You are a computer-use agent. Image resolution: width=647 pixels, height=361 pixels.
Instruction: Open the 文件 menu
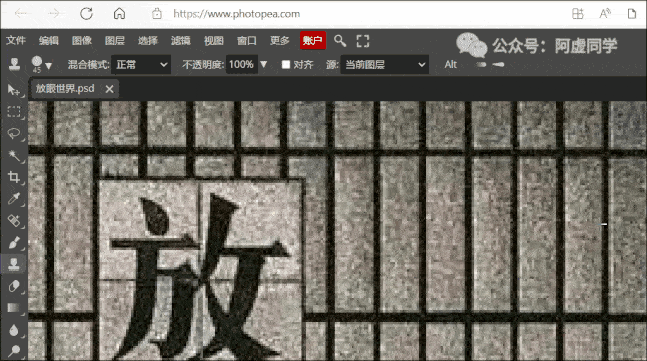coord(16,40)
